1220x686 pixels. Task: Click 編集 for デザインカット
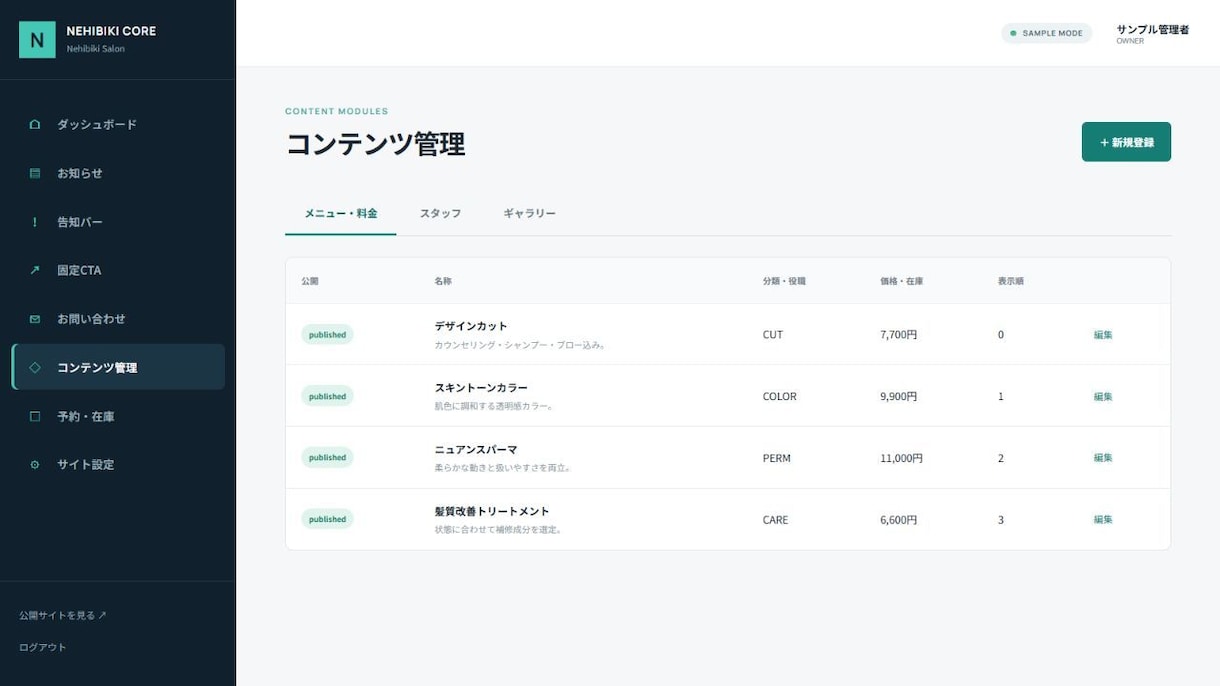[1103, 335]
